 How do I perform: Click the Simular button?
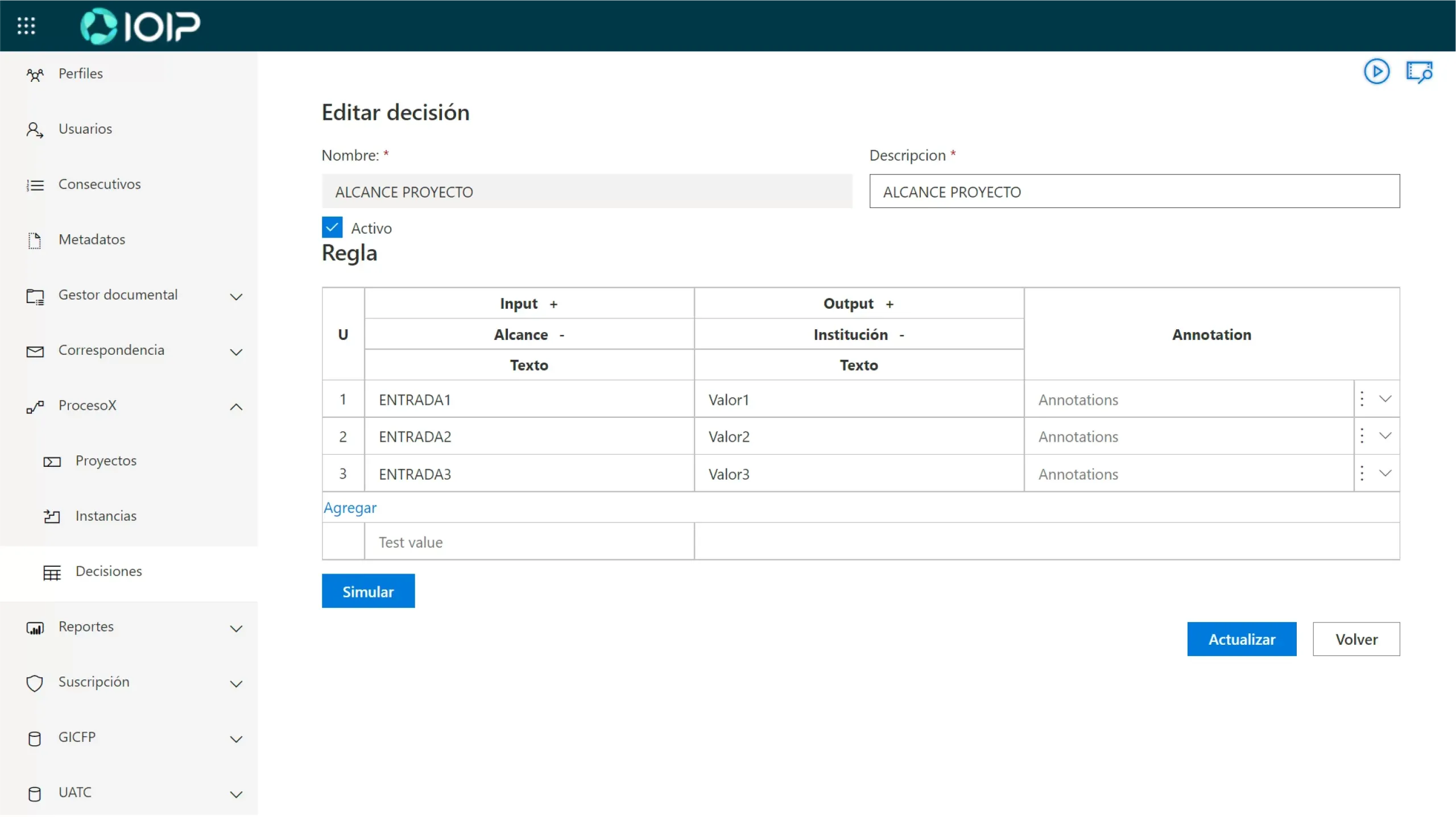tap(368, 592)
